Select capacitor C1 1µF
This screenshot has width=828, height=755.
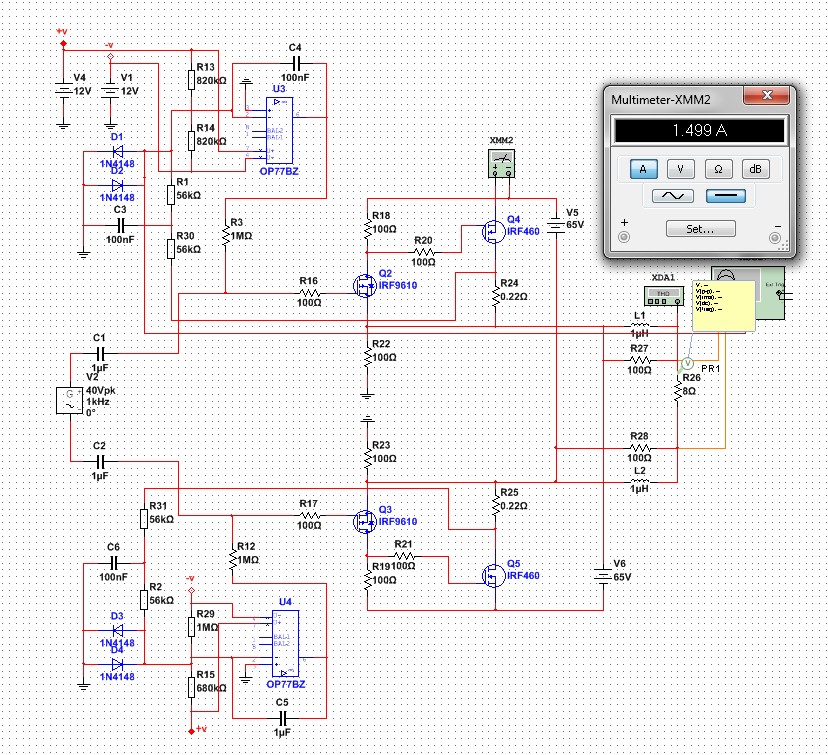[100, 354]
